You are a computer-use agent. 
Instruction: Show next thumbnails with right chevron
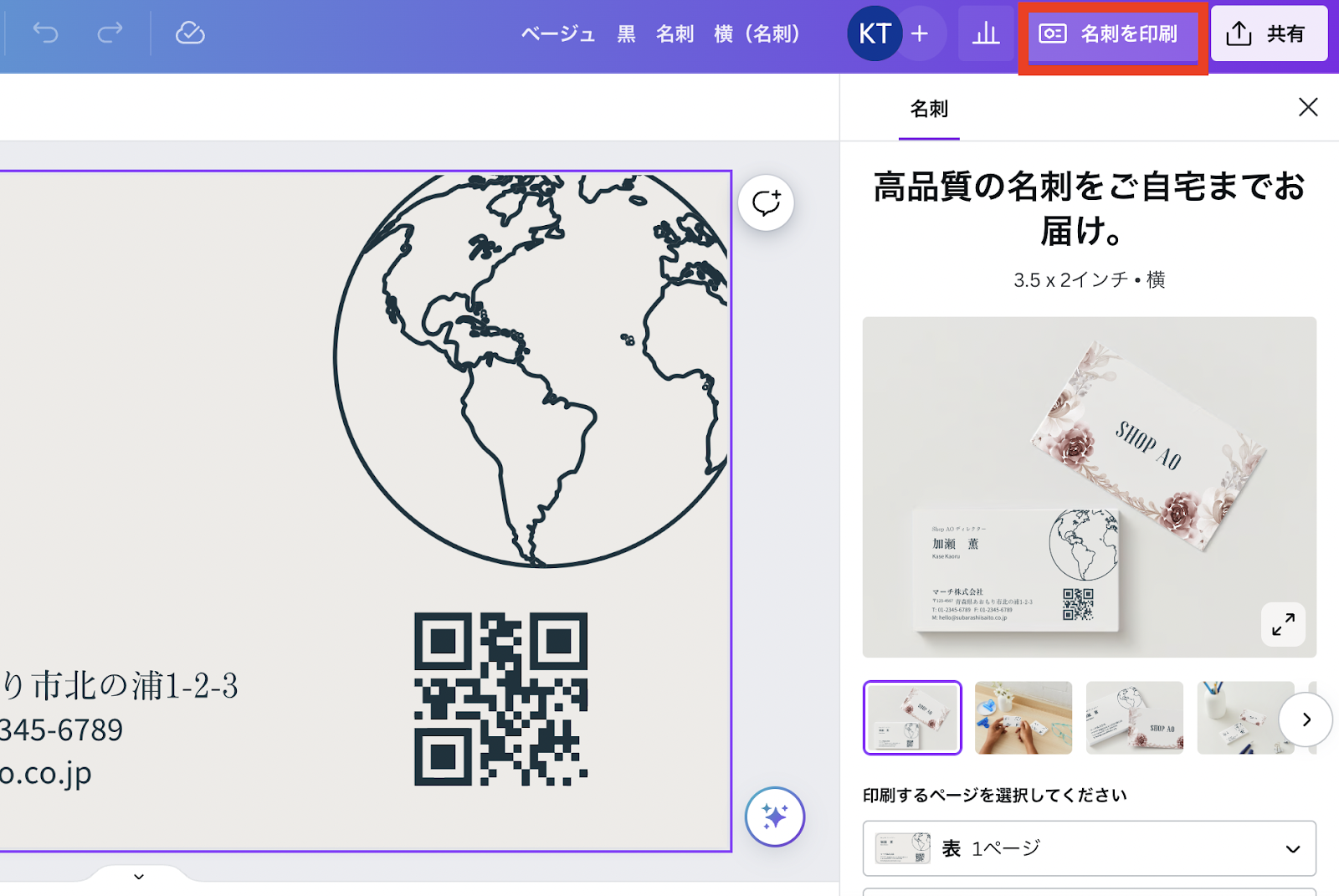[1306, 719]
